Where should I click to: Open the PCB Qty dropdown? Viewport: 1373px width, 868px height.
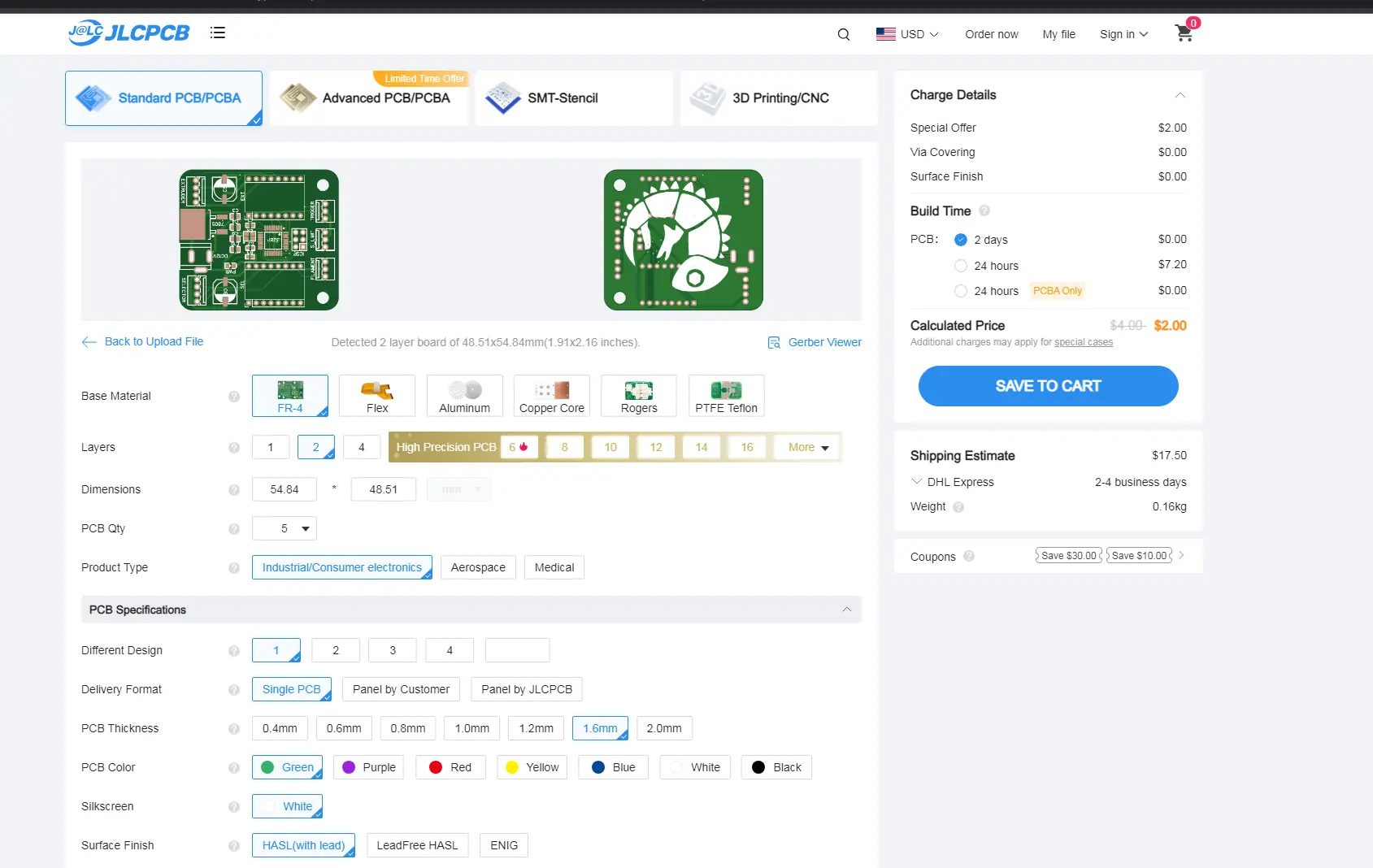pyautogui.click(x=285, y=528)
